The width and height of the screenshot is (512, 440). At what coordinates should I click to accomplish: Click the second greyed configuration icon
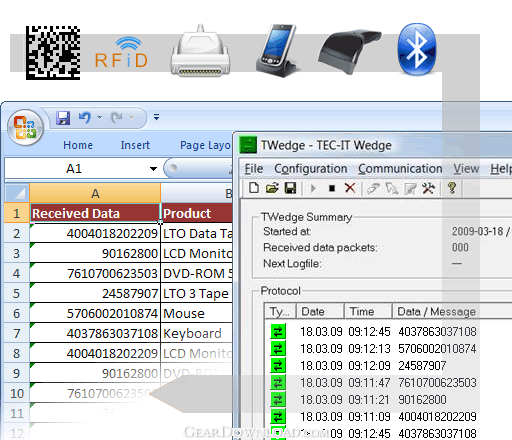[392, 188]
